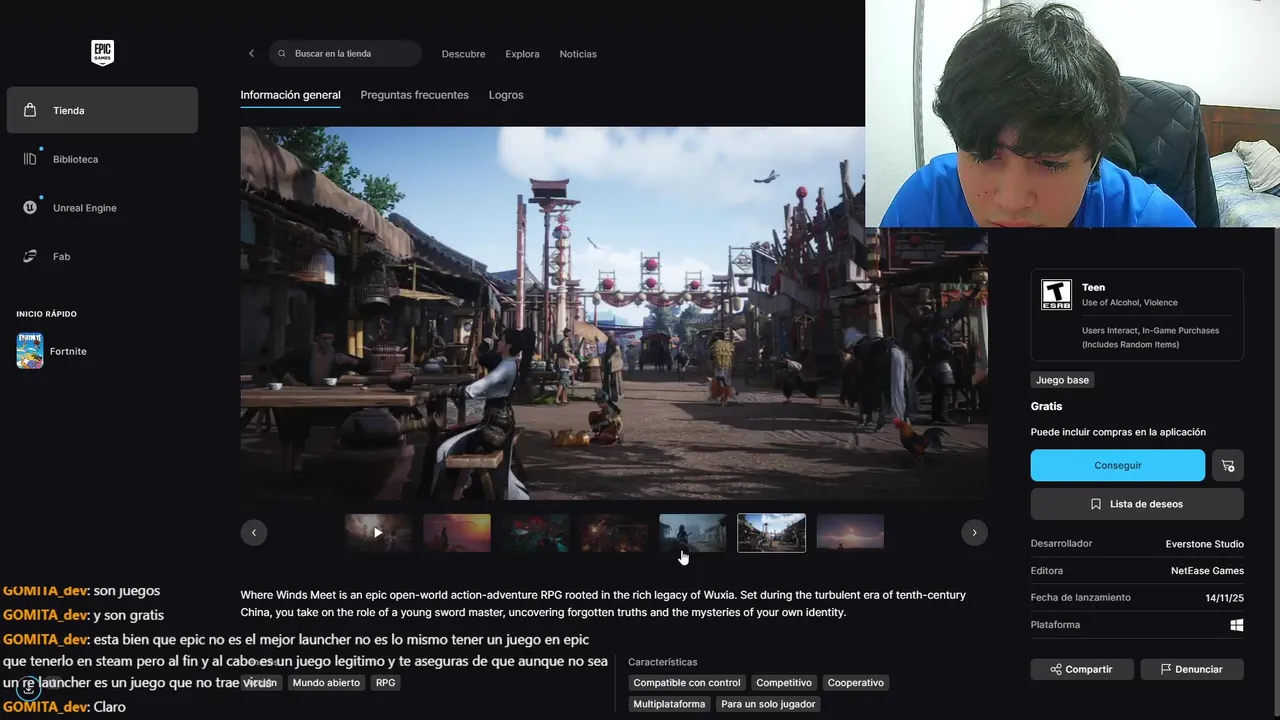Select the last purple sky thumbnail
This screenshot has width=1280, height=720.
[850, 533]
